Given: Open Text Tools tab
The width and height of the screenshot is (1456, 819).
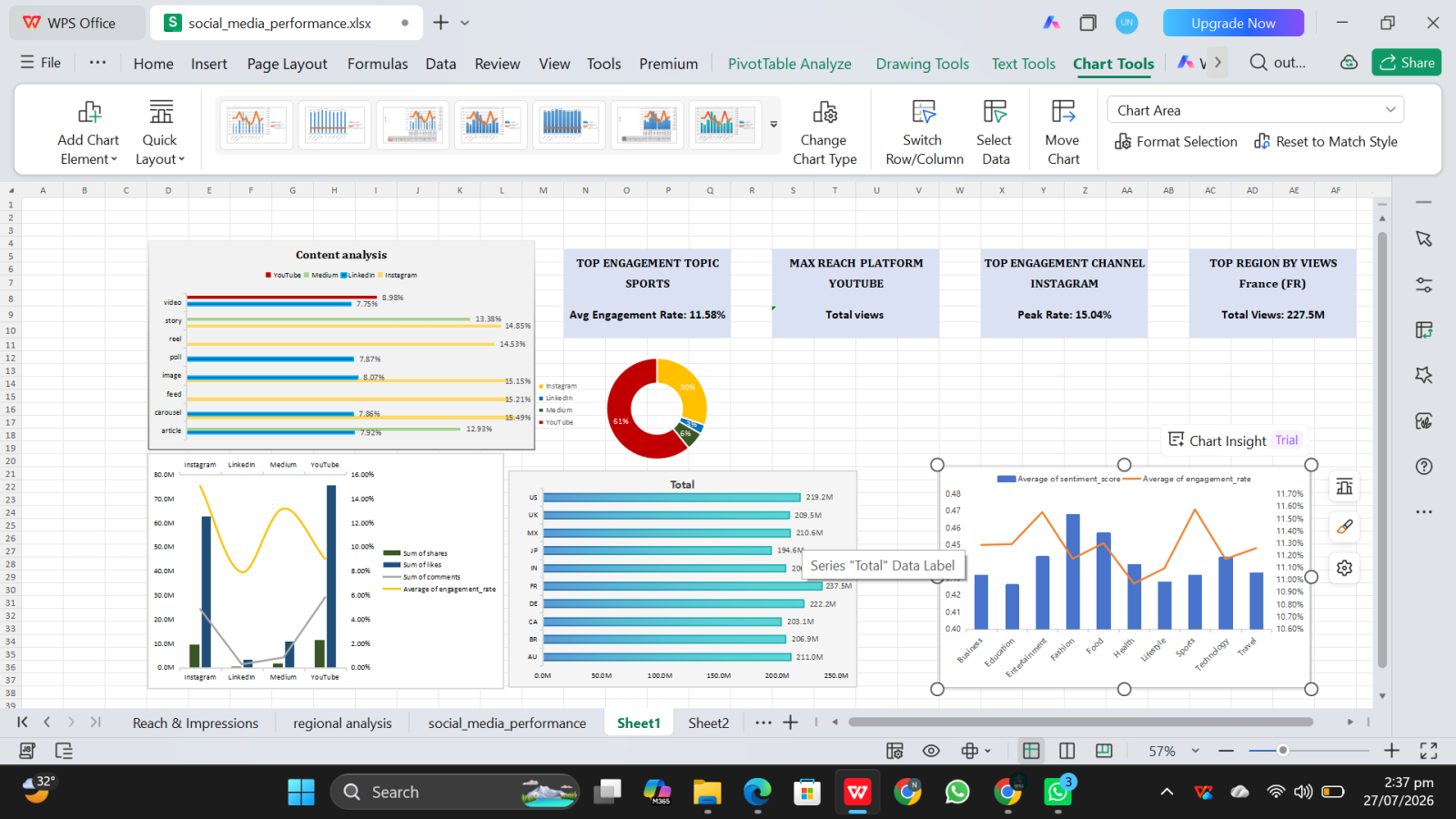Looking at the screenshot, I should [x=1024, y=64].
